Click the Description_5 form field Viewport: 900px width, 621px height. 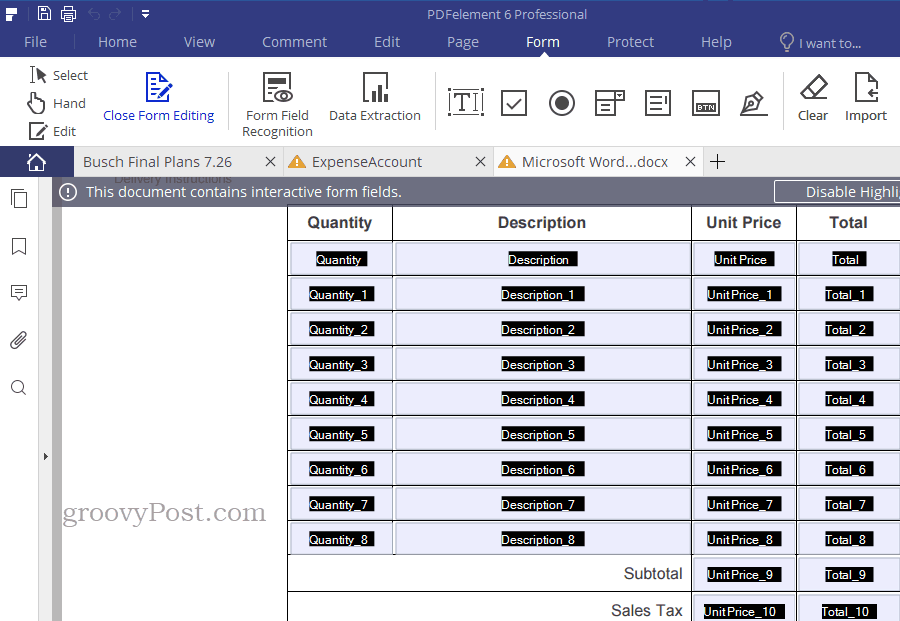click(542, 434)
